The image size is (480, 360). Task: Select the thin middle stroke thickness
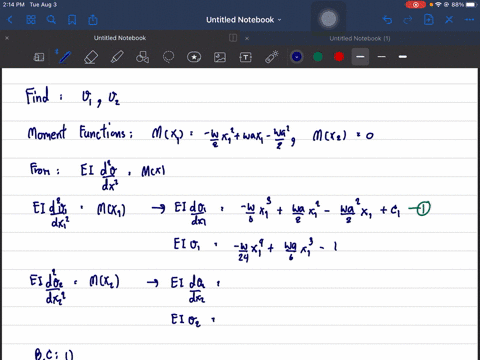382,57
